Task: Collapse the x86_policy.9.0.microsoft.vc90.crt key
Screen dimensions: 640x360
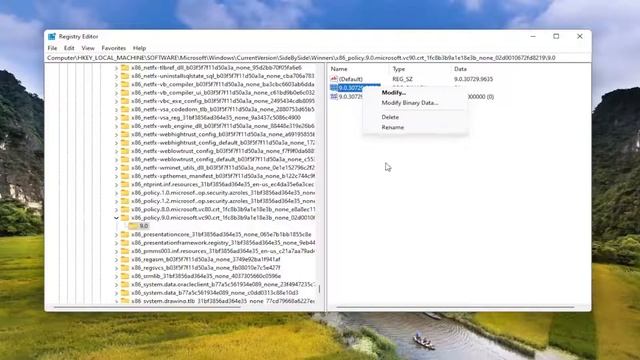Action: (116, 218)
